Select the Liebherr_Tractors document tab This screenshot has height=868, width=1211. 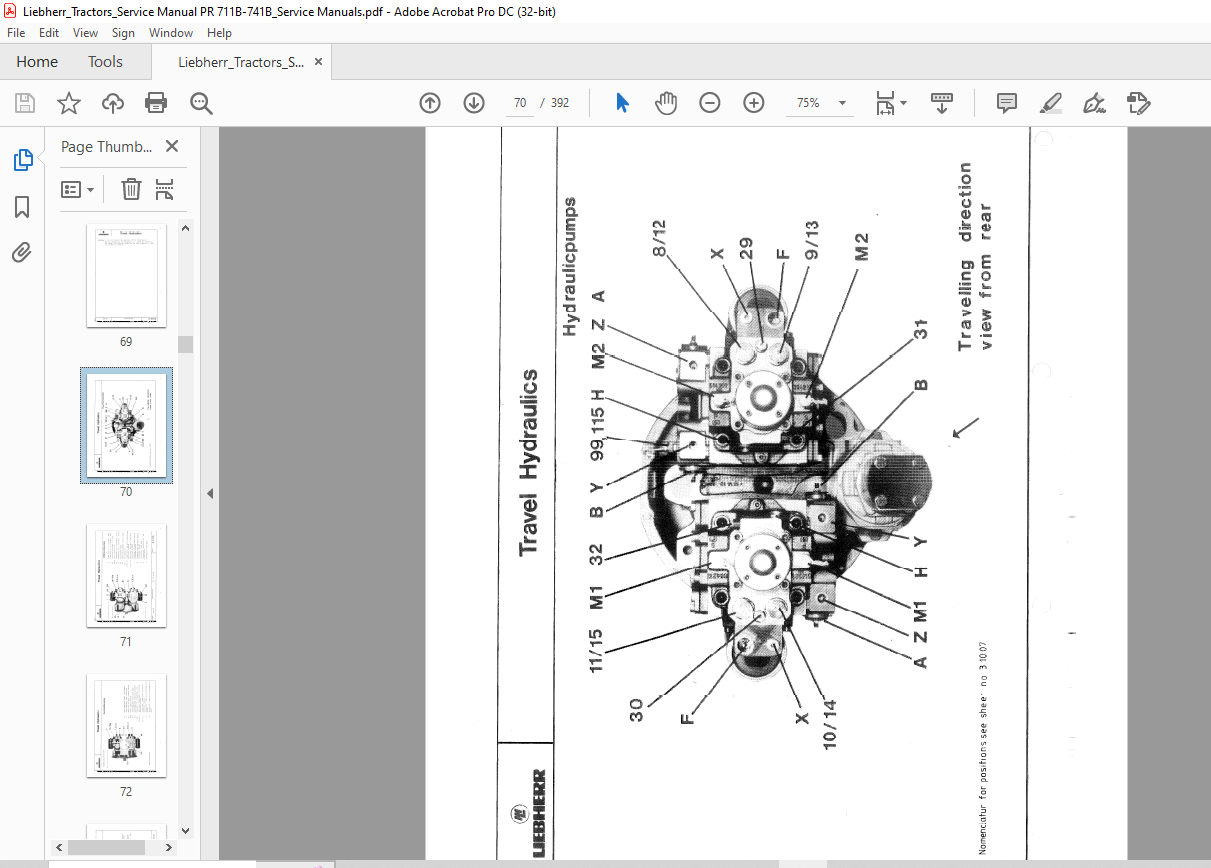241,62
